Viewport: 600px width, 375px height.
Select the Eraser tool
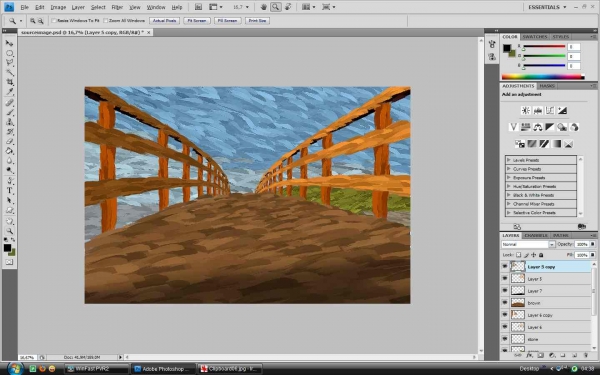[10, 142]
